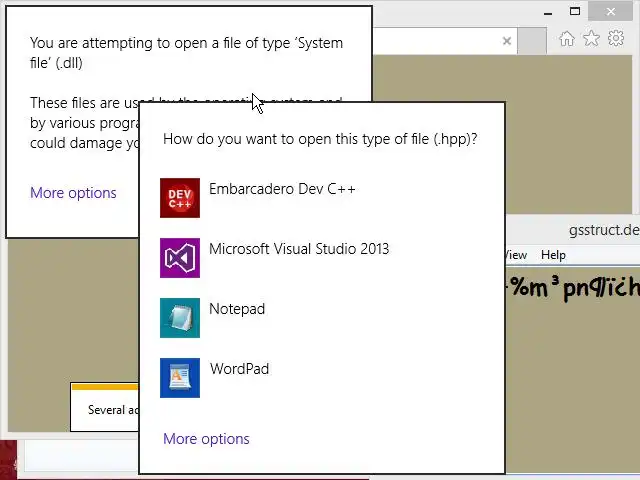Click the empty field at bottom left
Image resolution: width=640 pixels, height=480 pixels.
[x=82, y=456]
